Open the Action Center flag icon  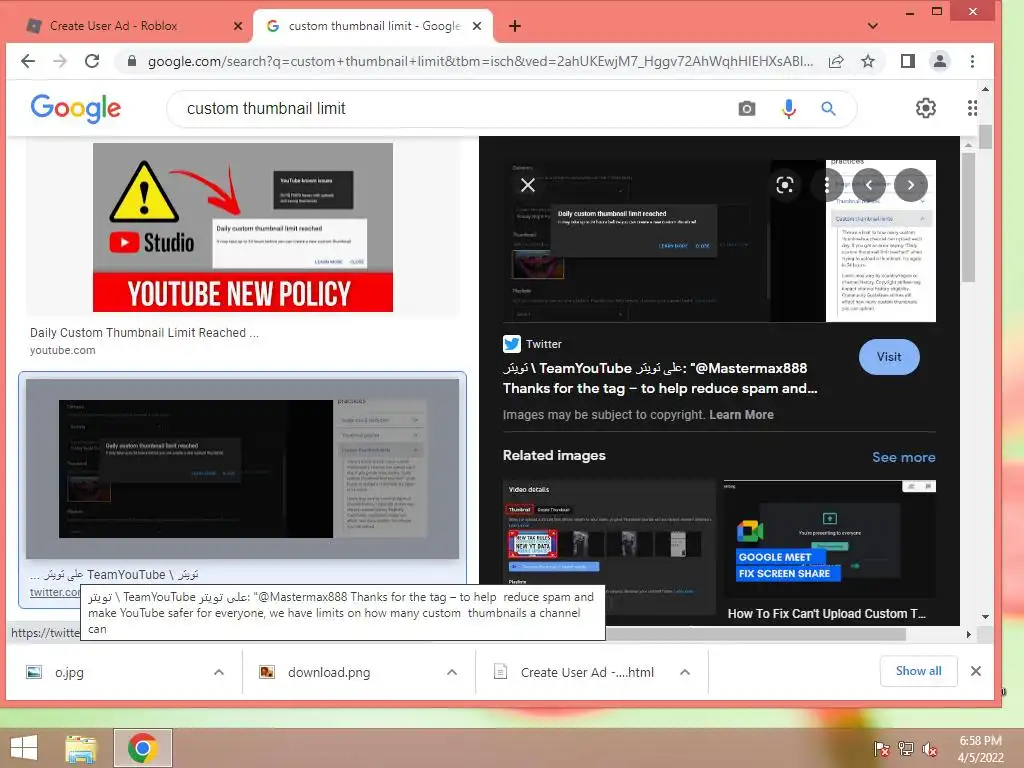coord(881,749)
